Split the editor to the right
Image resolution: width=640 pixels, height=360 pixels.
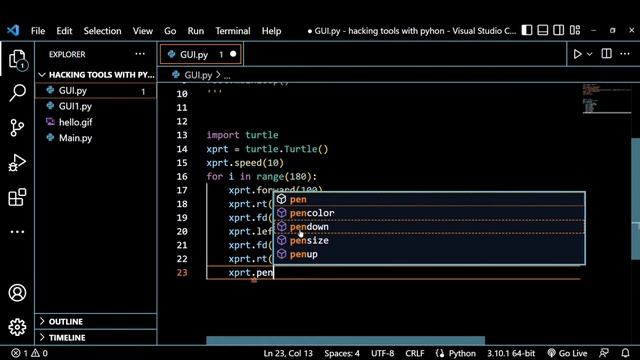coord(607,53)
